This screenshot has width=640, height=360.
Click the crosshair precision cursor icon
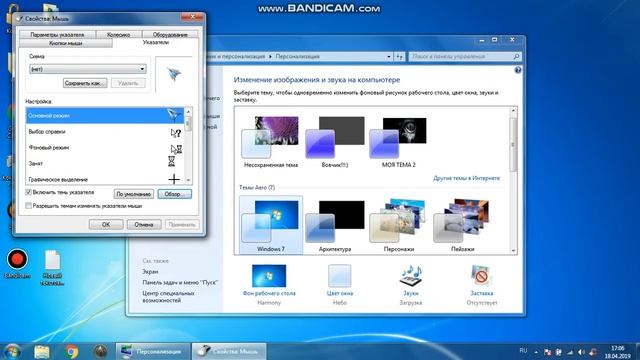pos(174,179)
